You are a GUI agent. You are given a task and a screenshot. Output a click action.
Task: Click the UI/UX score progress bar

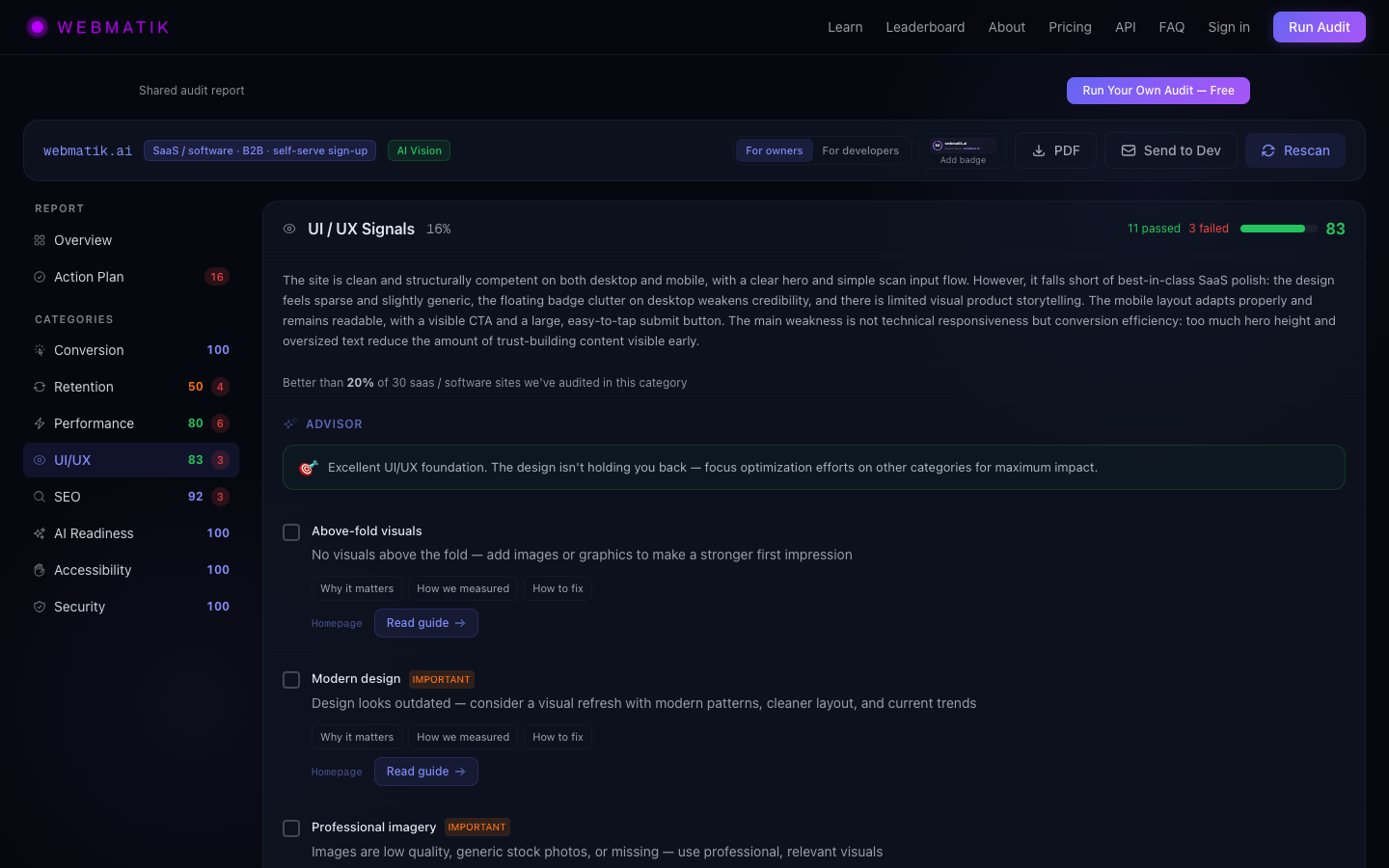[1278, 229]
